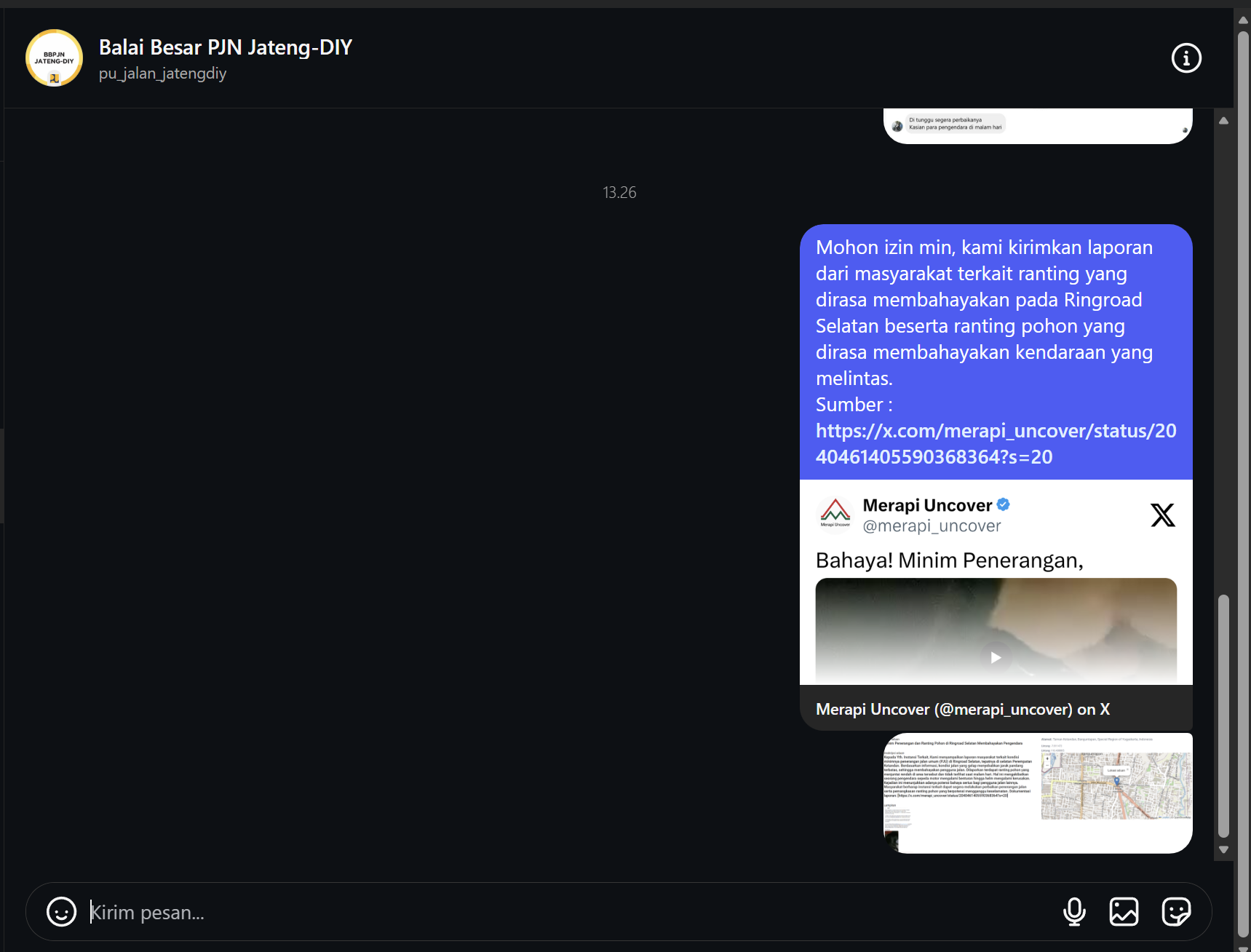Click Balai Besar PJN profile picture

coord(54,58)
